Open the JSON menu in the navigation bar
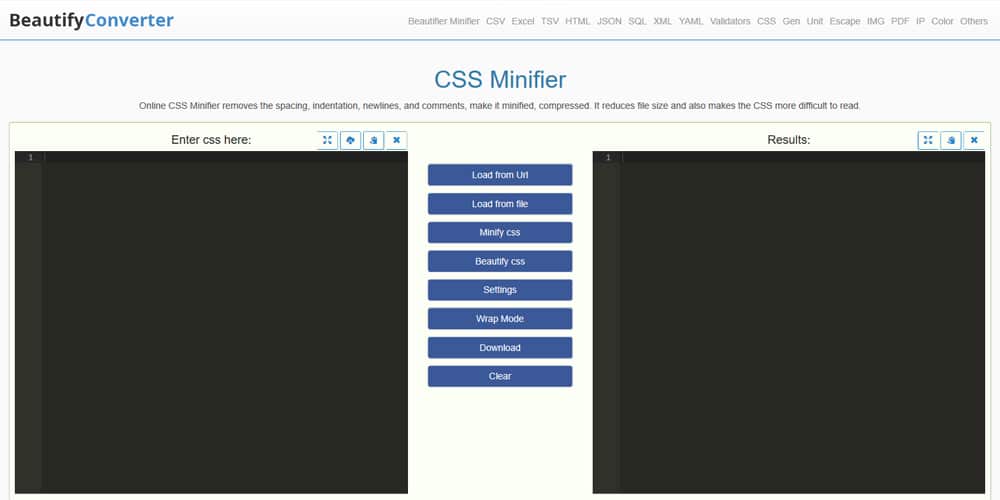This screenshot has height=500, width=1000. tap(609, 21)
